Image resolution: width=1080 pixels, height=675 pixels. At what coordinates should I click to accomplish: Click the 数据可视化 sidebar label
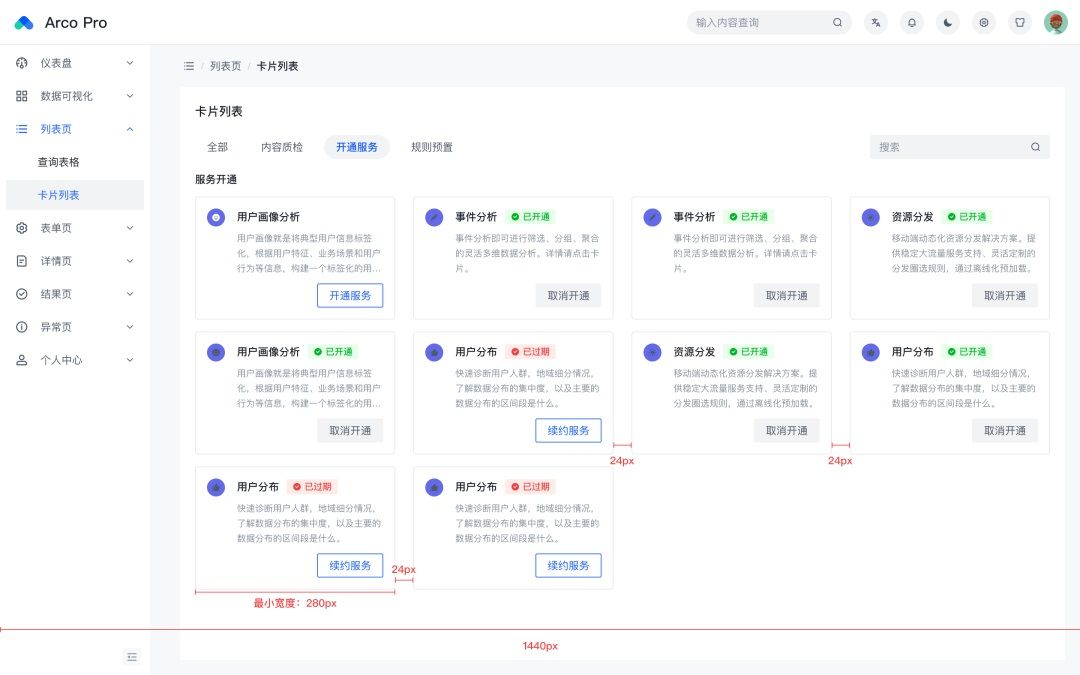click(x=66, y=96)
